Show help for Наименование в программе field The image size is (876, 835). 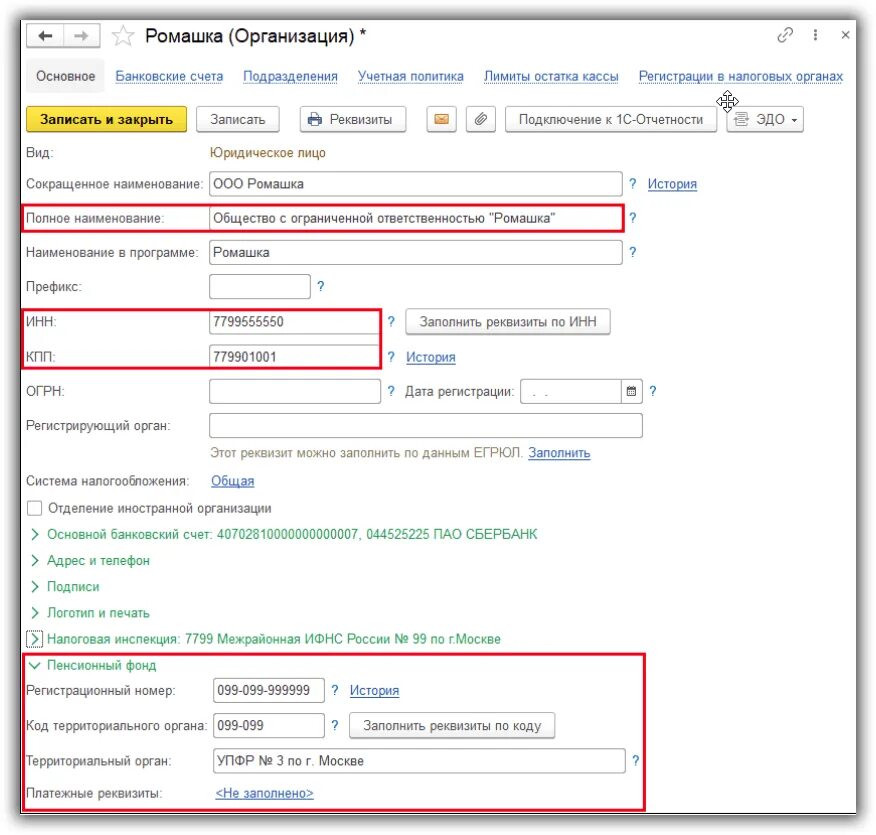(632, 252)
